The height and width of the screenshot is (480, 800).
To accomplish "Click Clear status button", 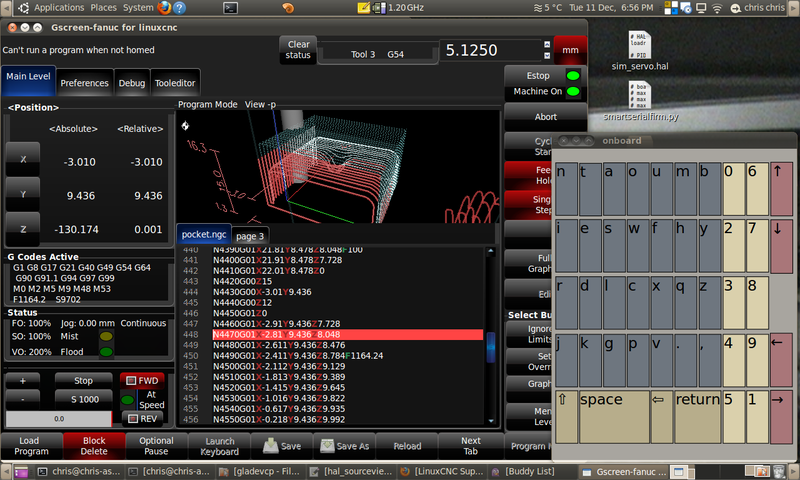I will click(298, 50).
